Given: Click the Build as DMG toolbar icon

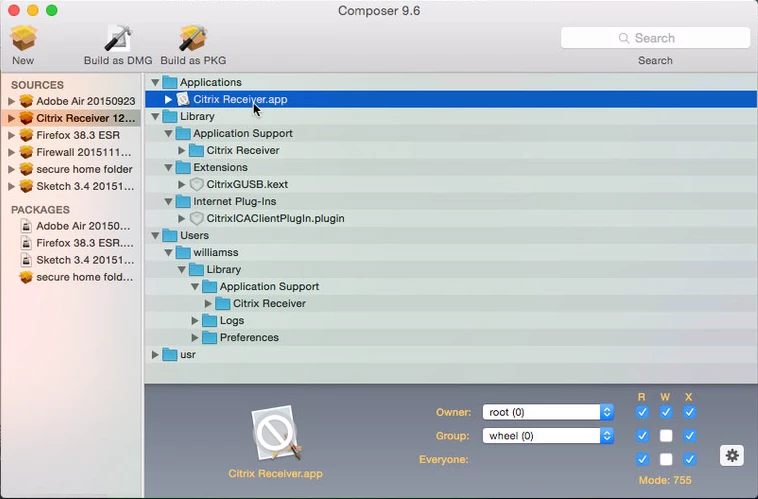Looking at the screenshot, I should point(118,38).
